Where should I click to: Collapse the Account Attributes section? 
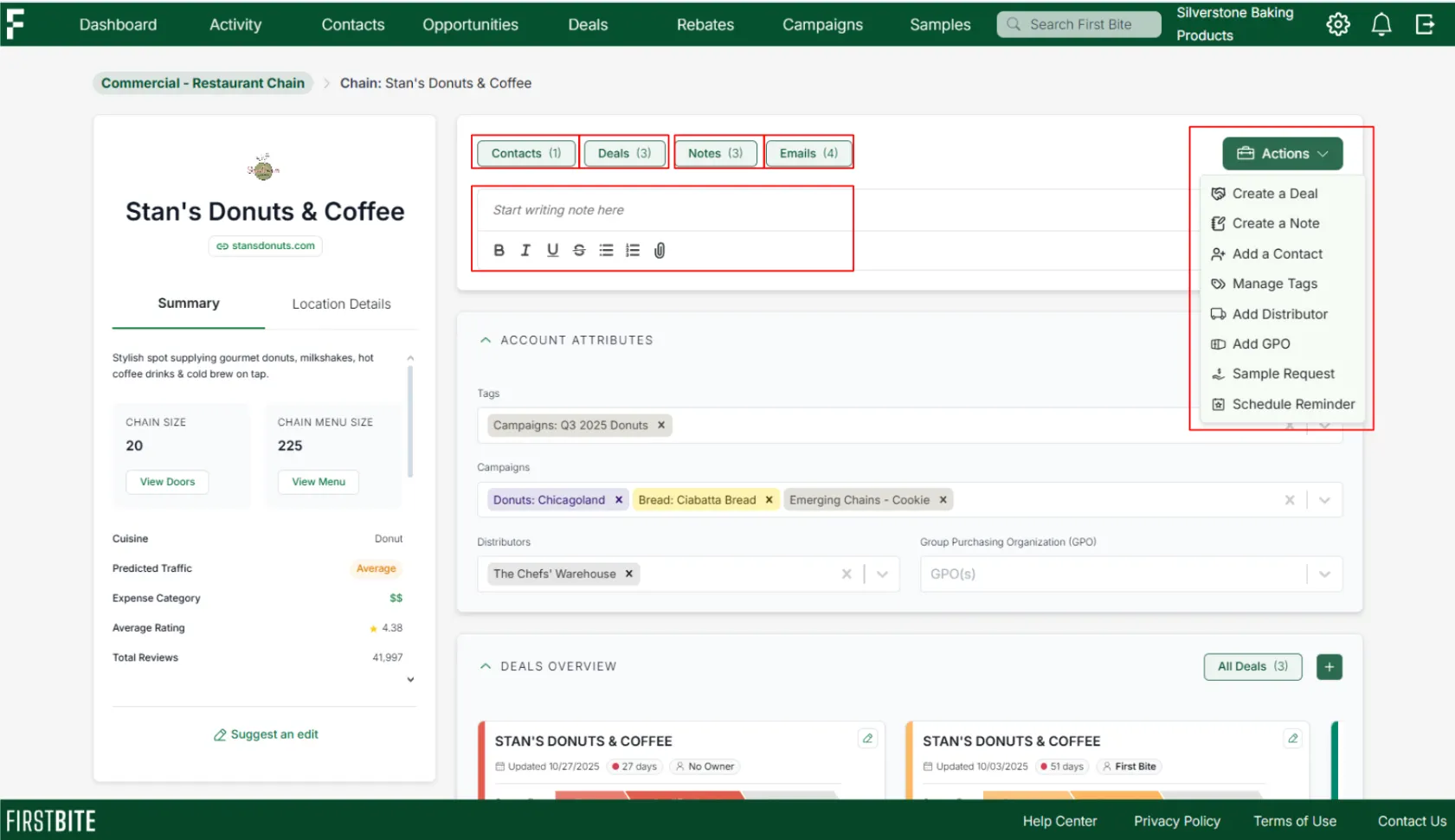[486, 340]
